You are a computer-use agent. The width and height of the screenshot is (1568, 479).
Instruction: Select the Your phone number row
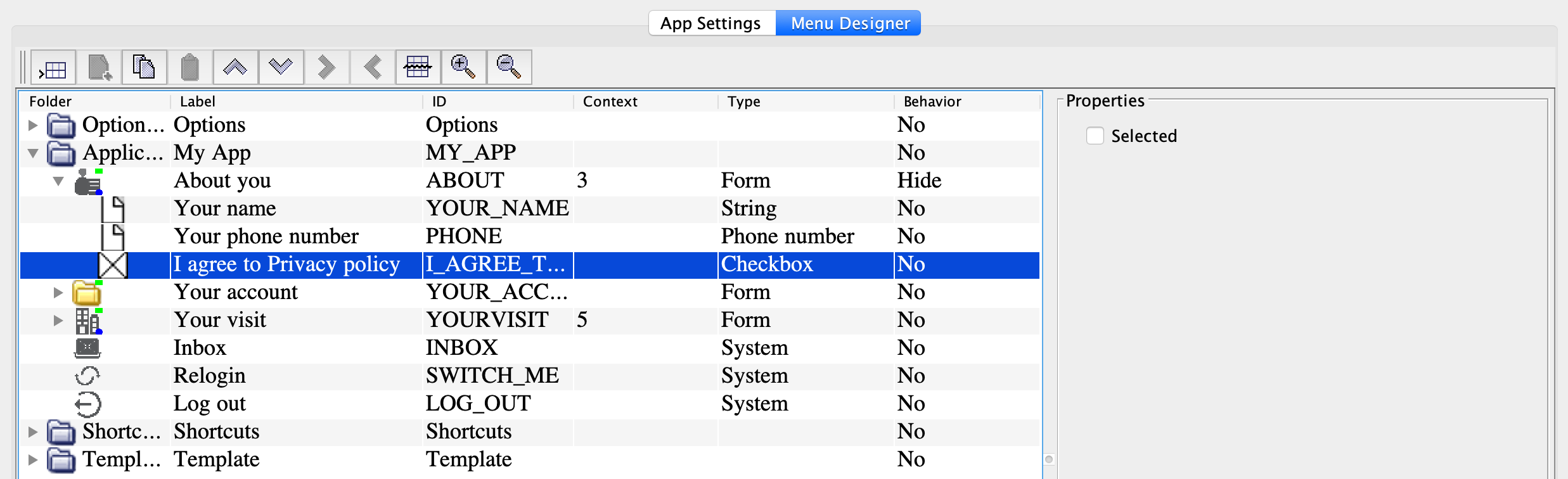pos(266,237)
